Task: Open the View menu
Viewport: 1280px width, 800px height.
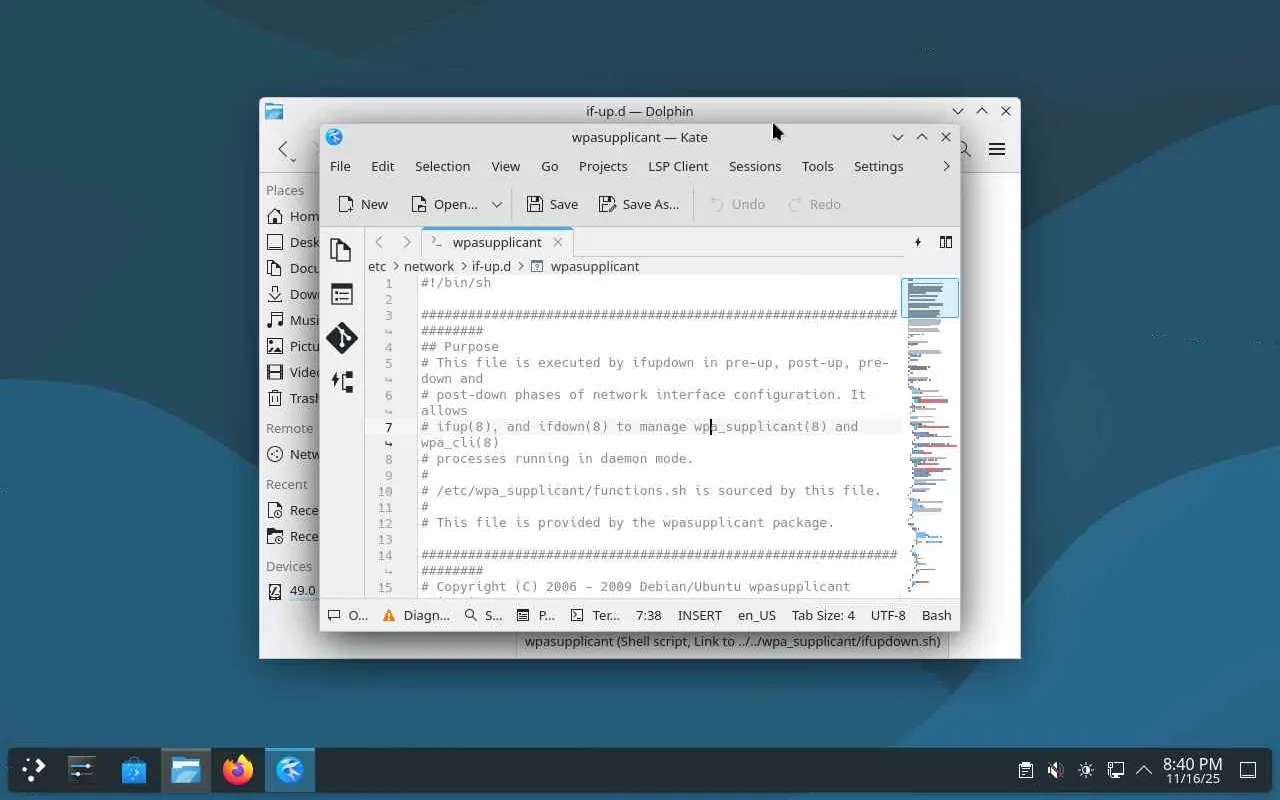Action: (505, 166)
